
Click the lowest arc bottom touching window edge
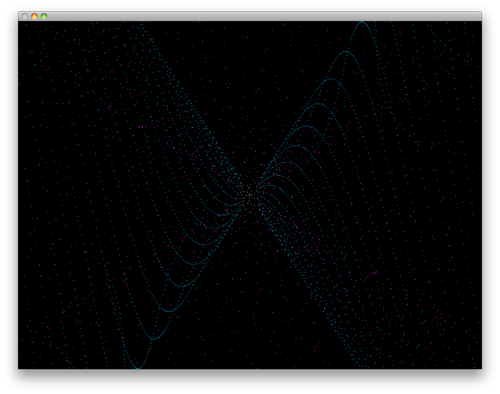pos(138,367)
